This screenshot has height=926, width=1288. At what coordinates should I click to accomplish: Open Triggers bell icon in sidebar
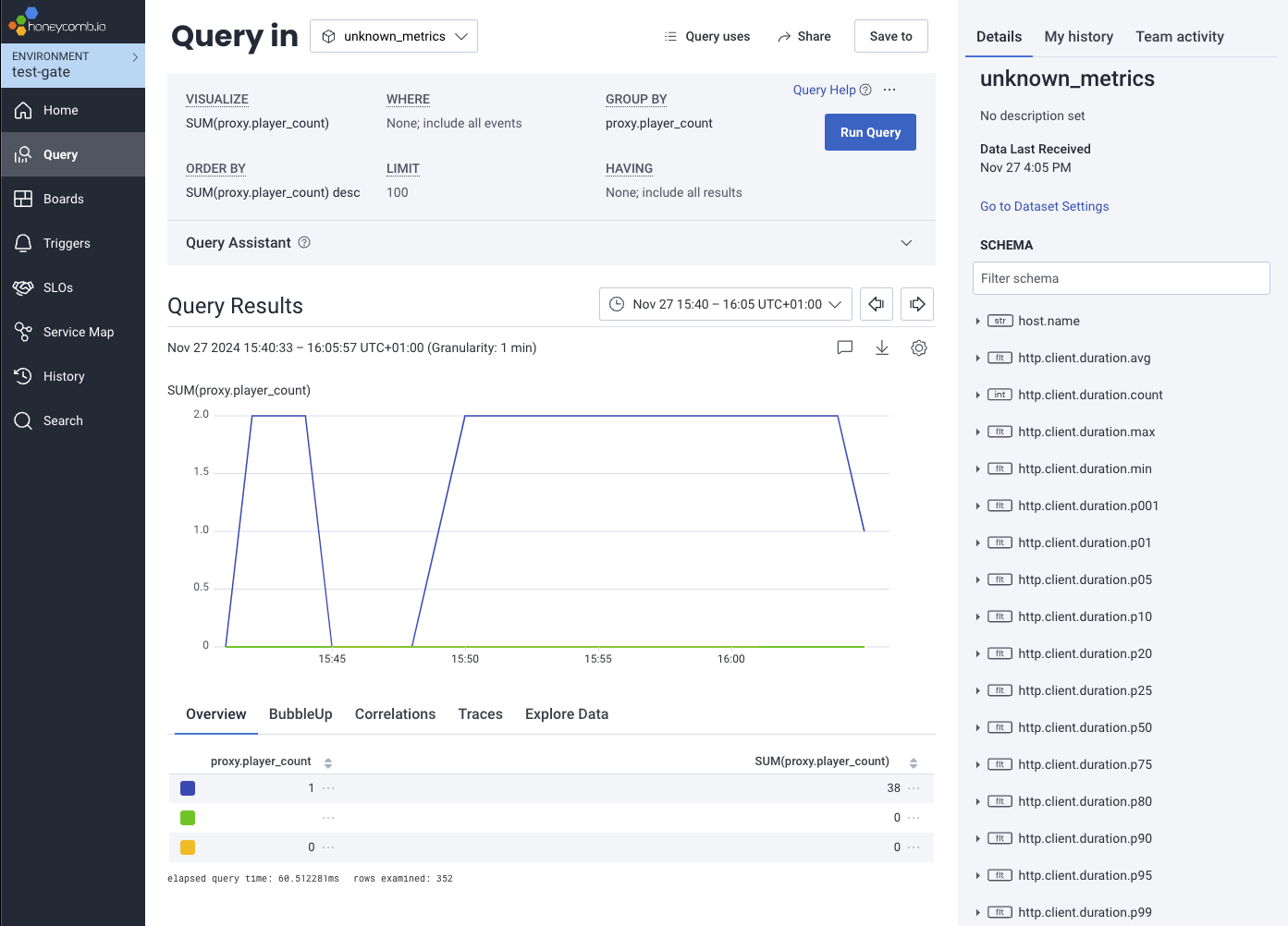point(24,243)
